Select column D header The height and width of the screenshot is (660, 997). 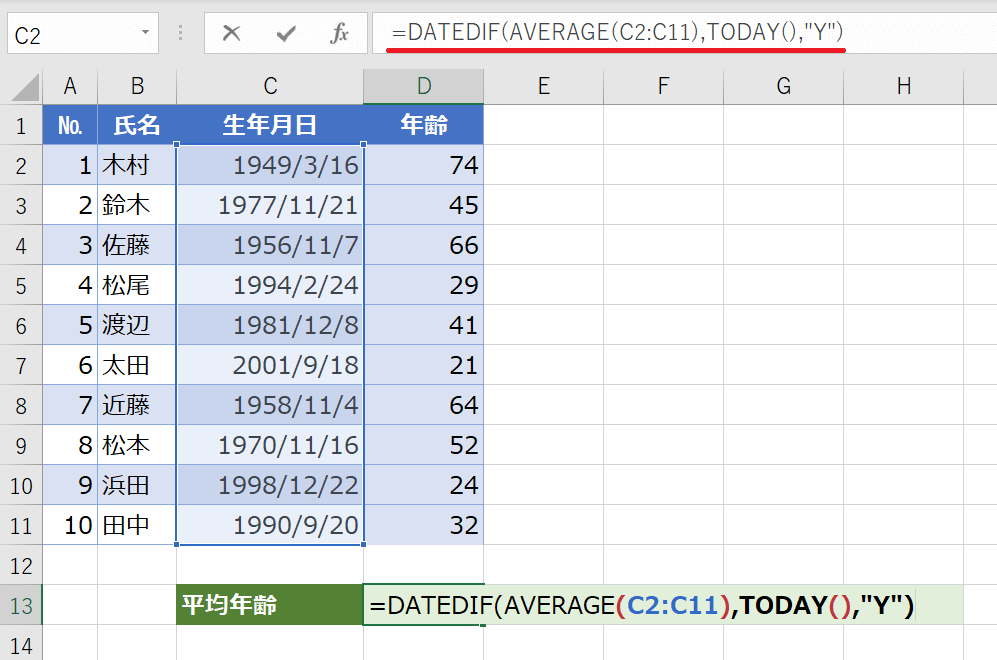pos(423,86)
